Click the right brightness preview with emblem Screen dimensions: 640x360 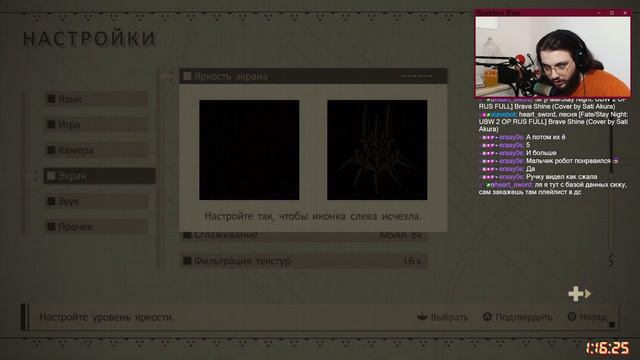point(377,150)
